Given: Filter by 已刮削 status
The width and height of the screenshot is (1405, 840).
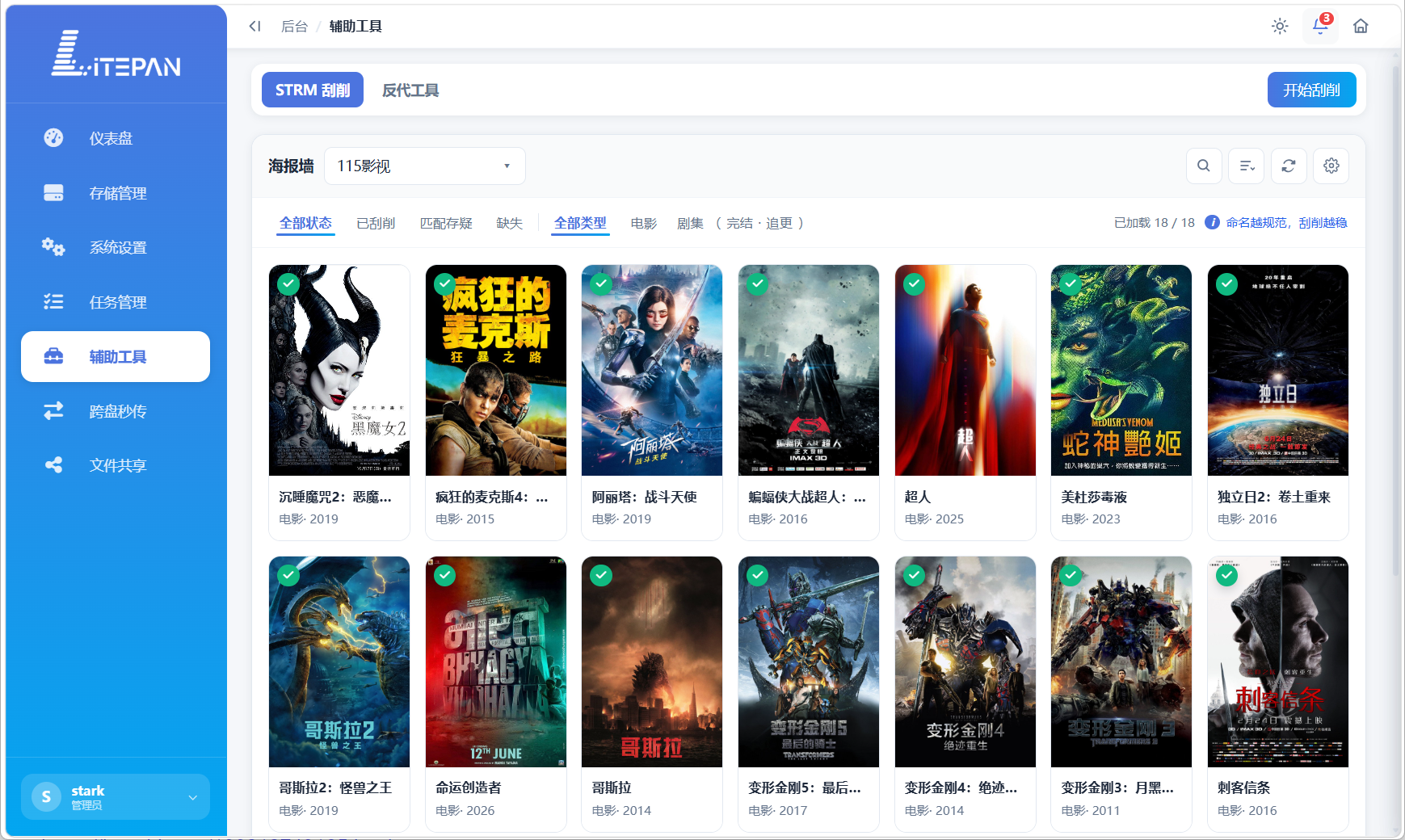Looking at the screenshot, I should [376, 223].
